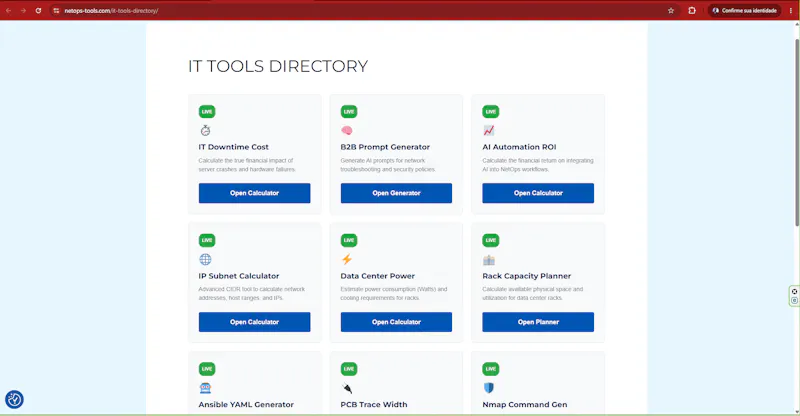Click the globe icon on IP Subnet Calculator
Screen dimensions: 800x416
[205, 259]
